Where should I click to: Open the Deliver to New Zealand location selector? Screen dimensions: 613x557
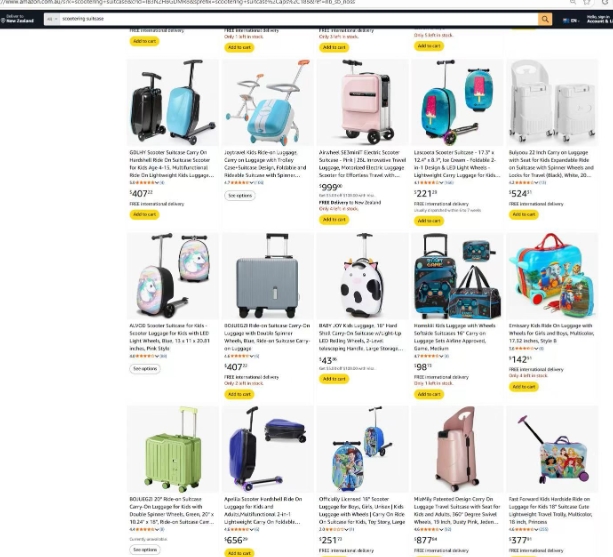point(18,19)
